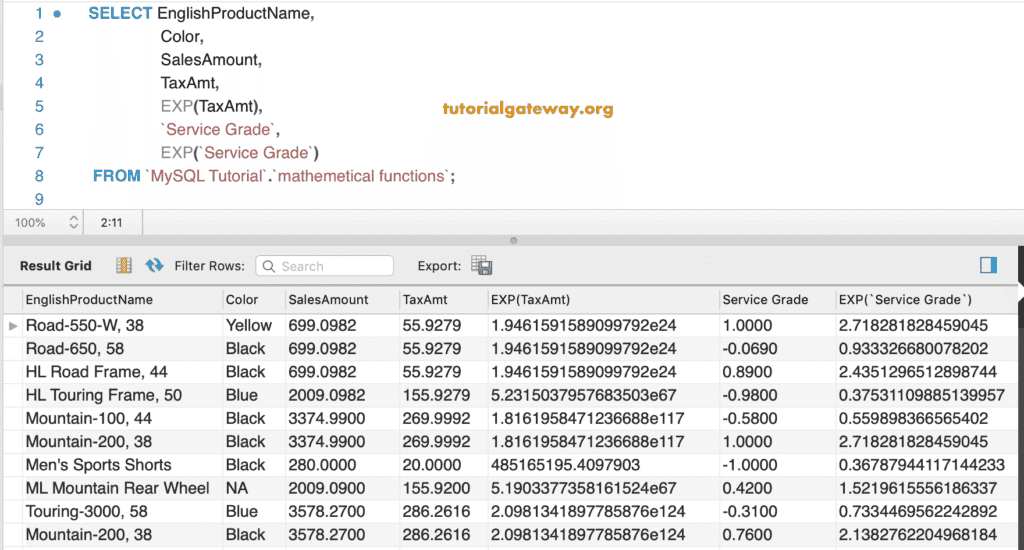This screenshot has width=1024, height=550.
Task: Click the row pointer arrow beside Road-550-W
Action: click(x=13, y=325)
